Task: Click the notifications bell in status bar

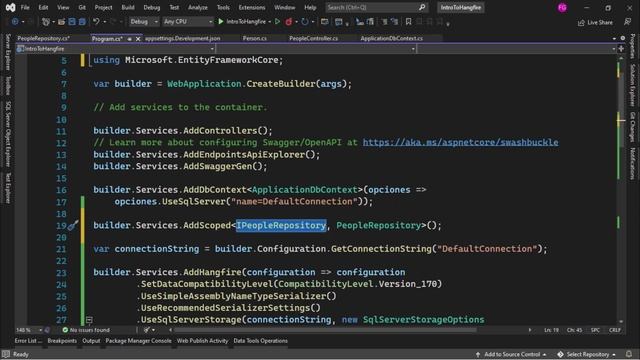Action: click(629, 354)
